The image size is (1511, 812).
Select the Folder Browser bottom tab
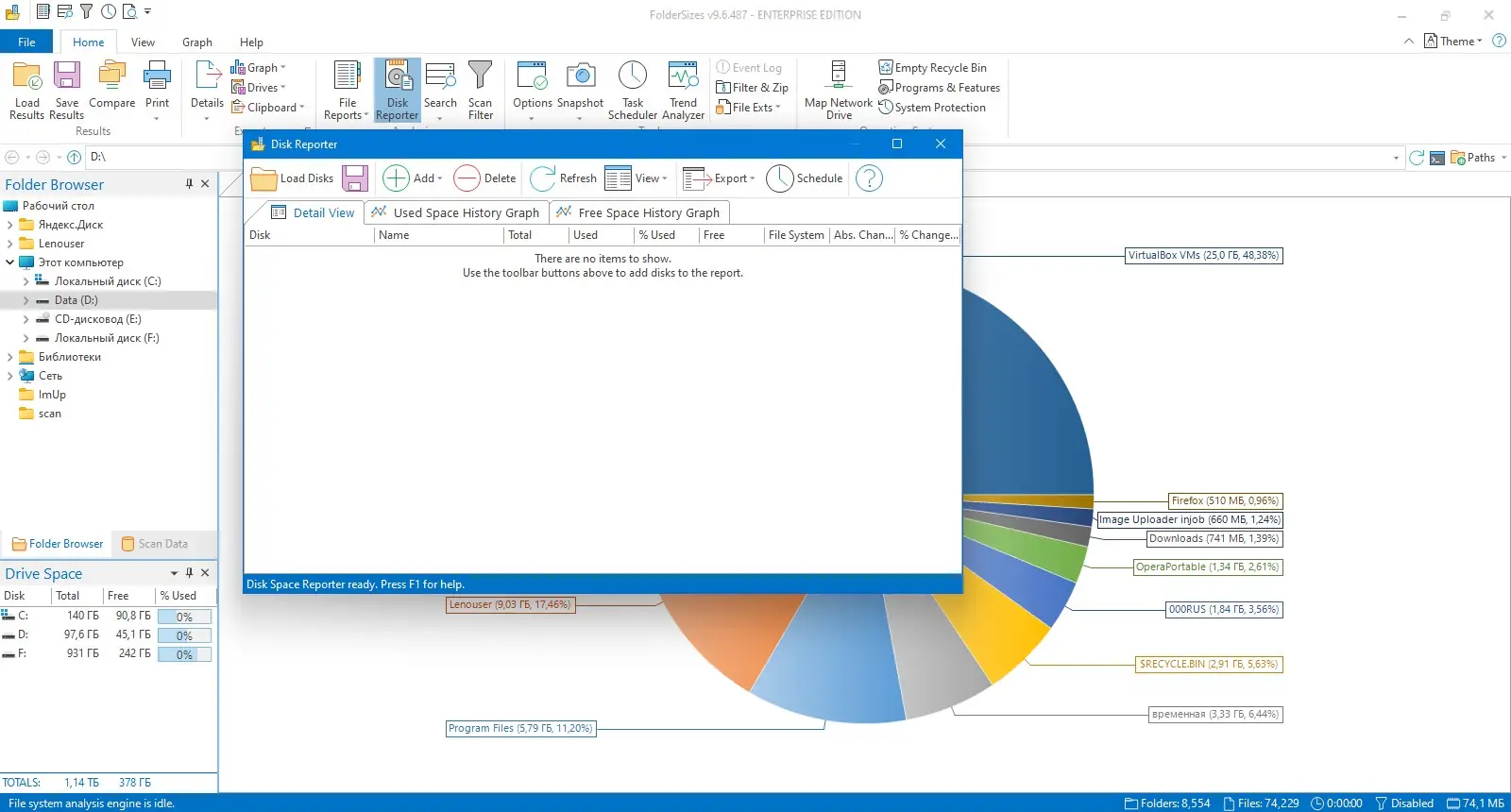click(x=58, y=544)
